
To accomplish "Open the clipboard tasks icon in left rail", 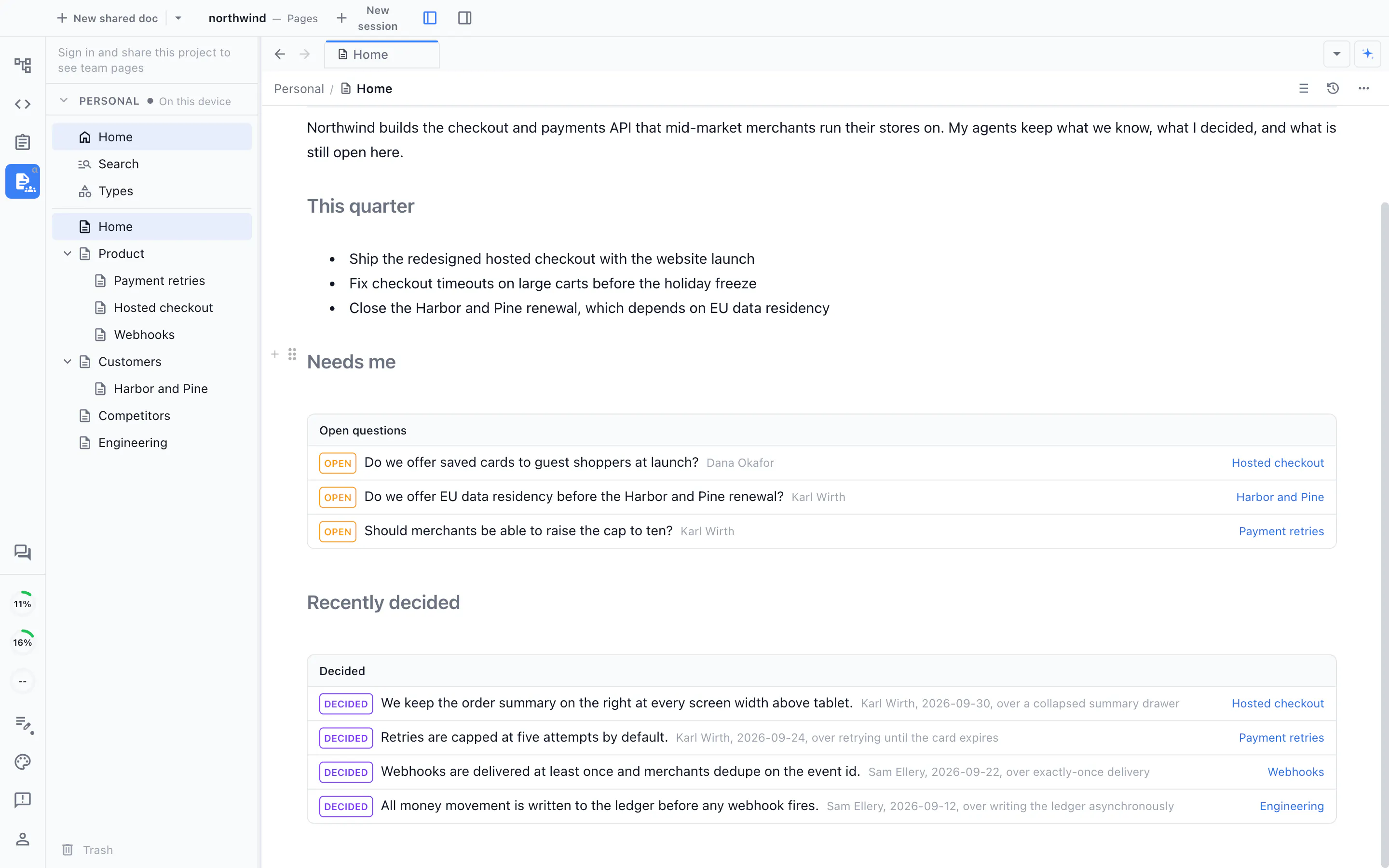I will point(22,142).
